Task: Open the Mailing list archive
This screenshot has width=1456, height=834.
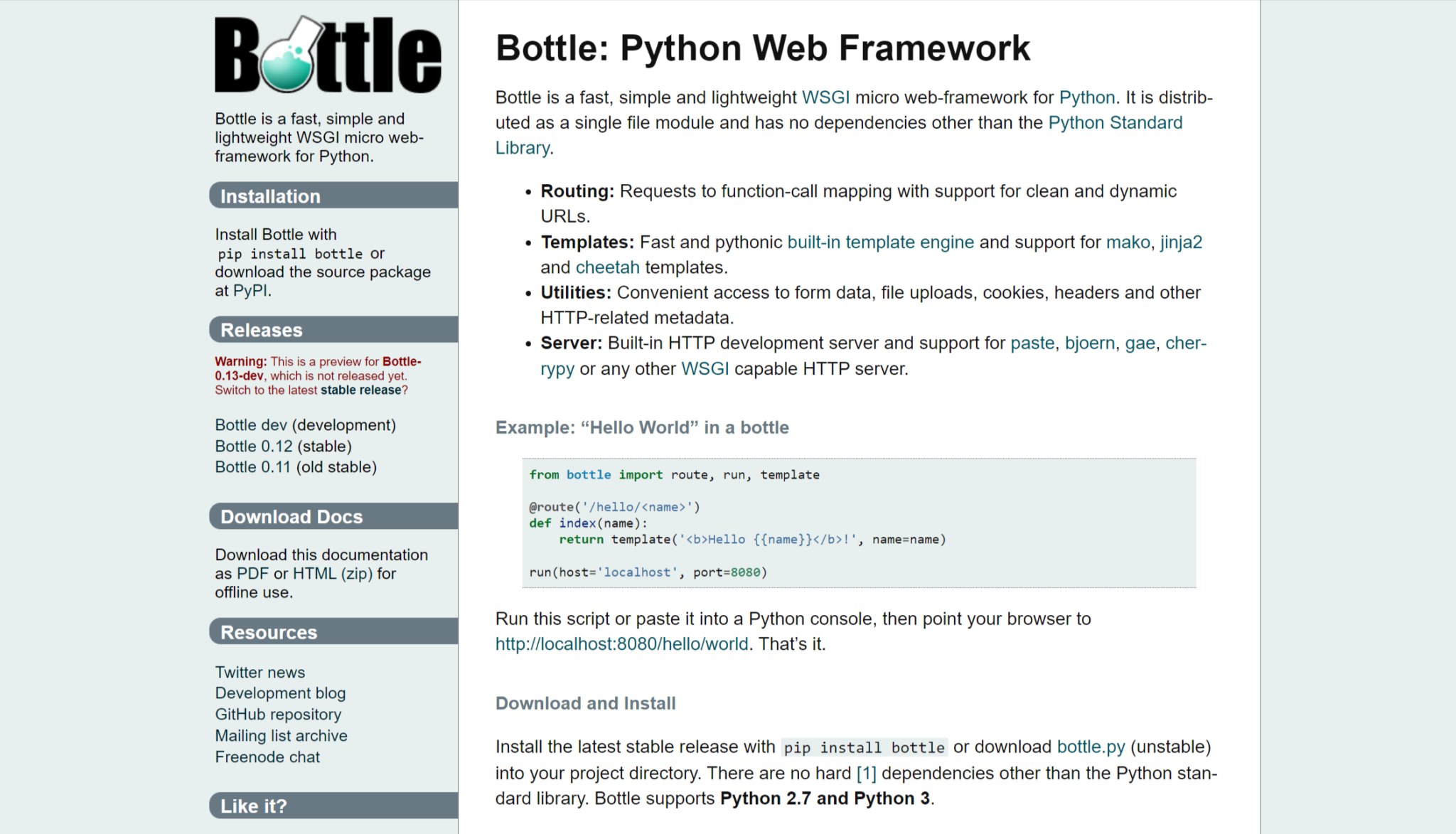Action: coord(281,736)
